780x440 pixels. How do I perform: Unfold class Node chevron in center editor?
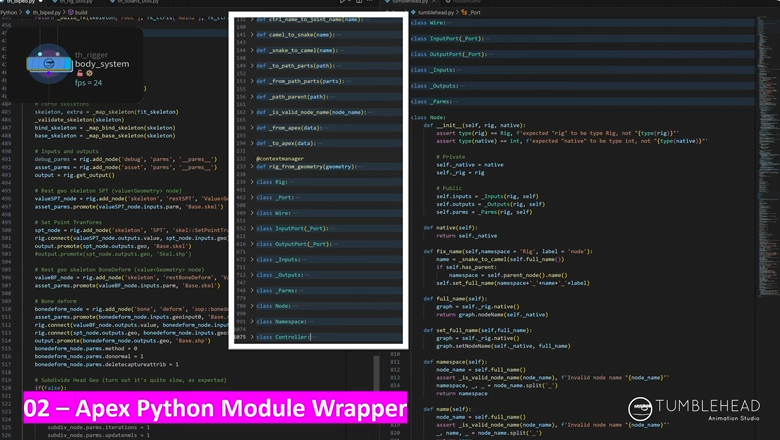[x=252, y=306]
